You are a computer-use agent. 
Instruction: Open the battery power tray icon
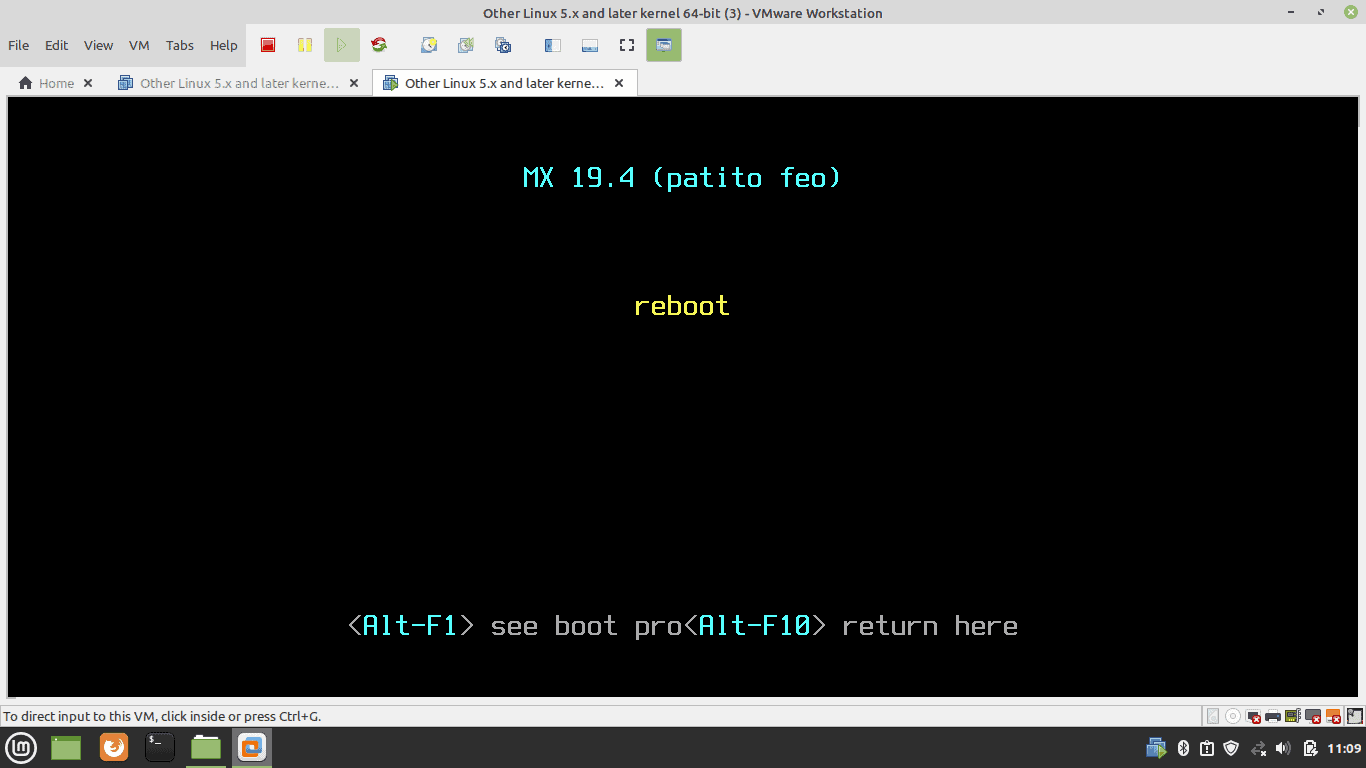[1311, 748]
